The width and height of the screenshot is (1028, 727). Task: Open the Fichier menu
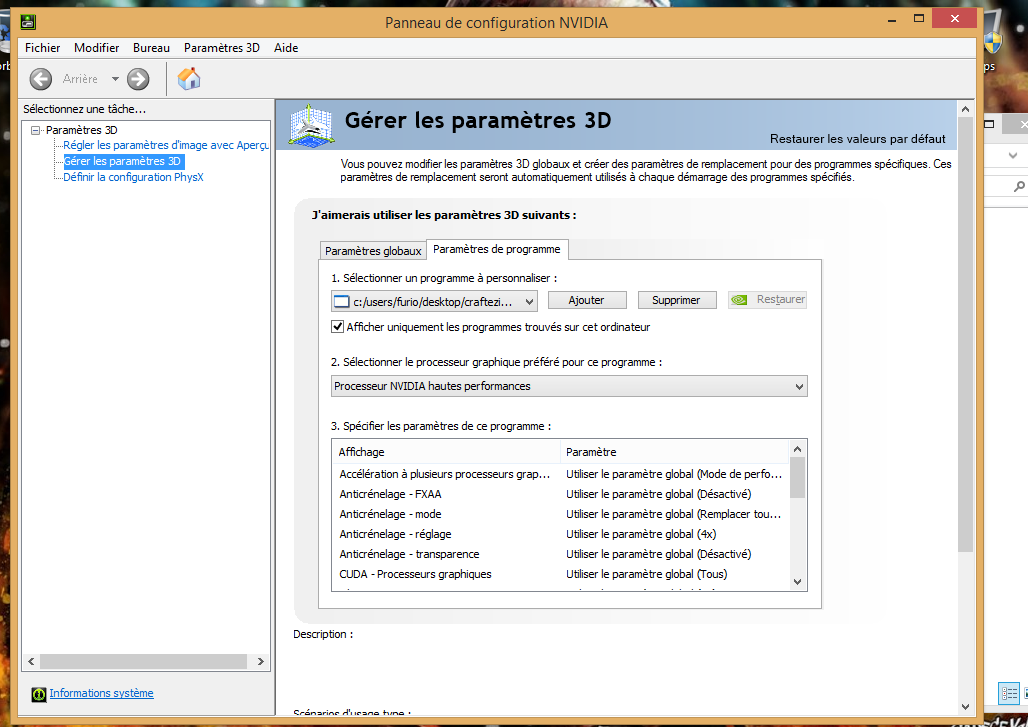pos(43,48)
